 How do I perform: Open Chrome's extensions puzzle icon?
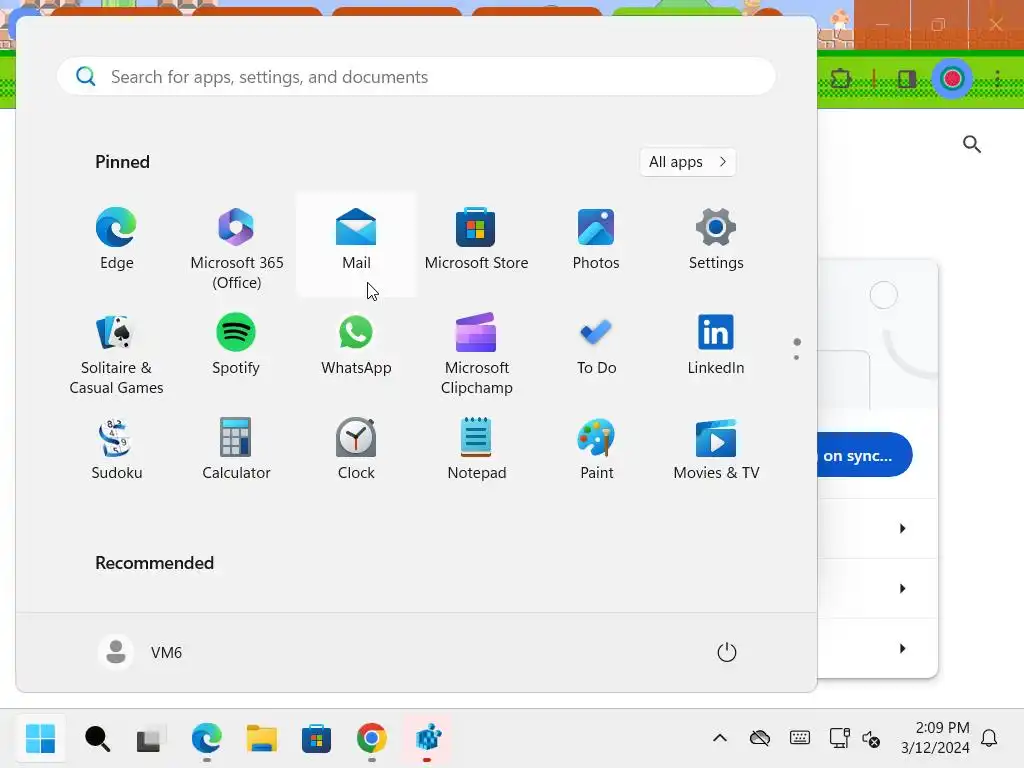840,79
